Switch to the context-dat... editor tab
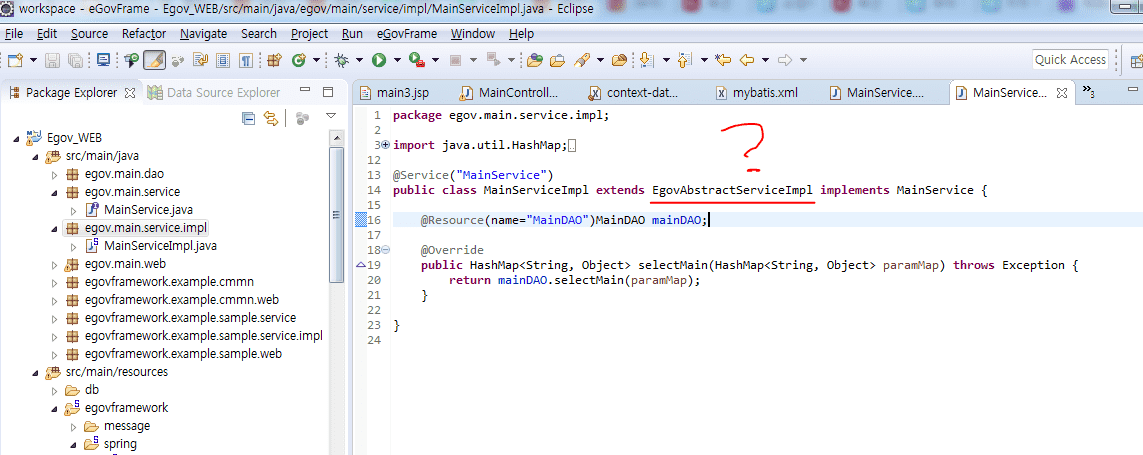Image resolution: width=1143 pixels, height=455 pixels. coord(633,93)
